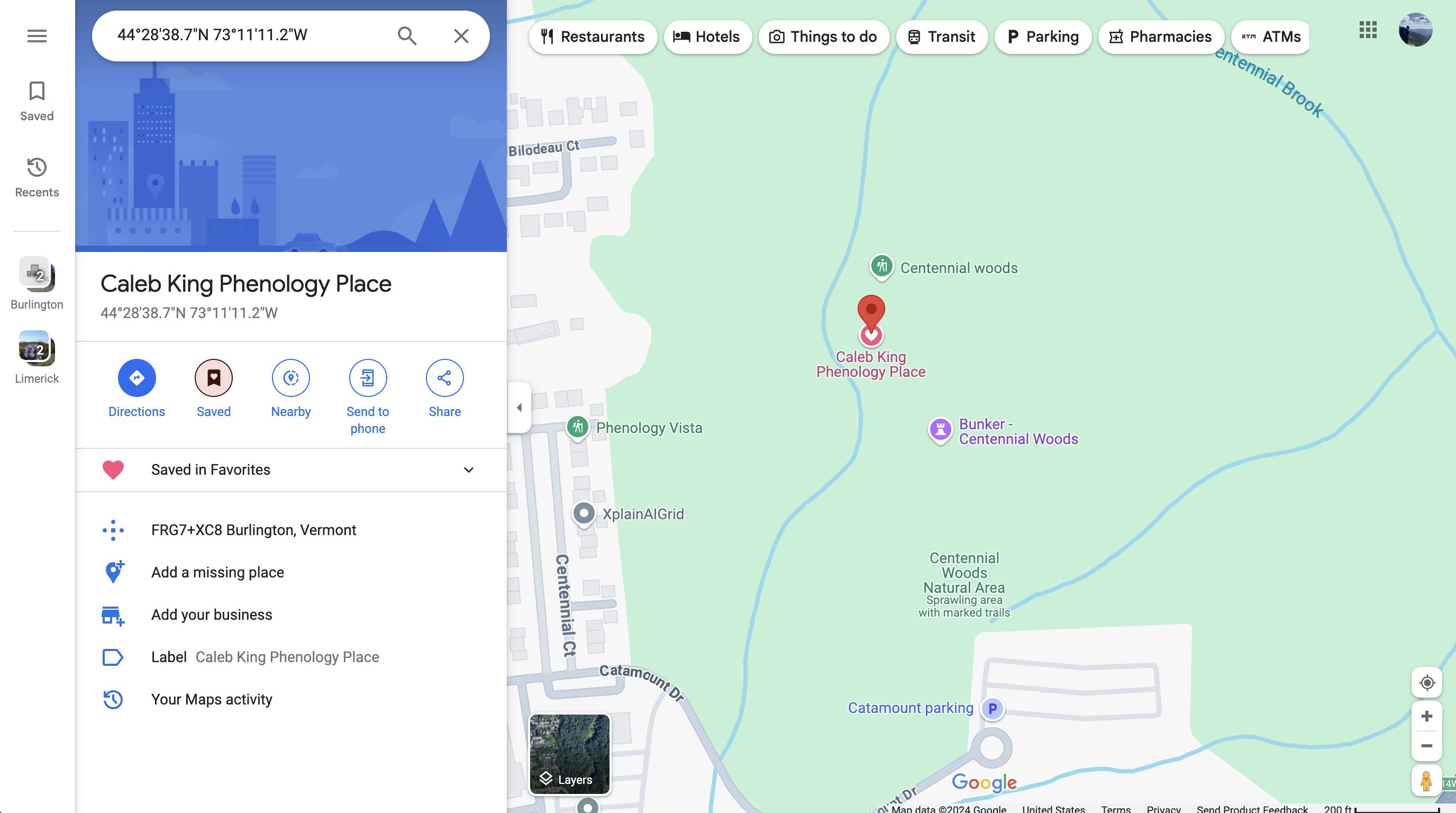Zoom in on the map
This screenshot has height=813, width=1456.
tap(1426, 716)
